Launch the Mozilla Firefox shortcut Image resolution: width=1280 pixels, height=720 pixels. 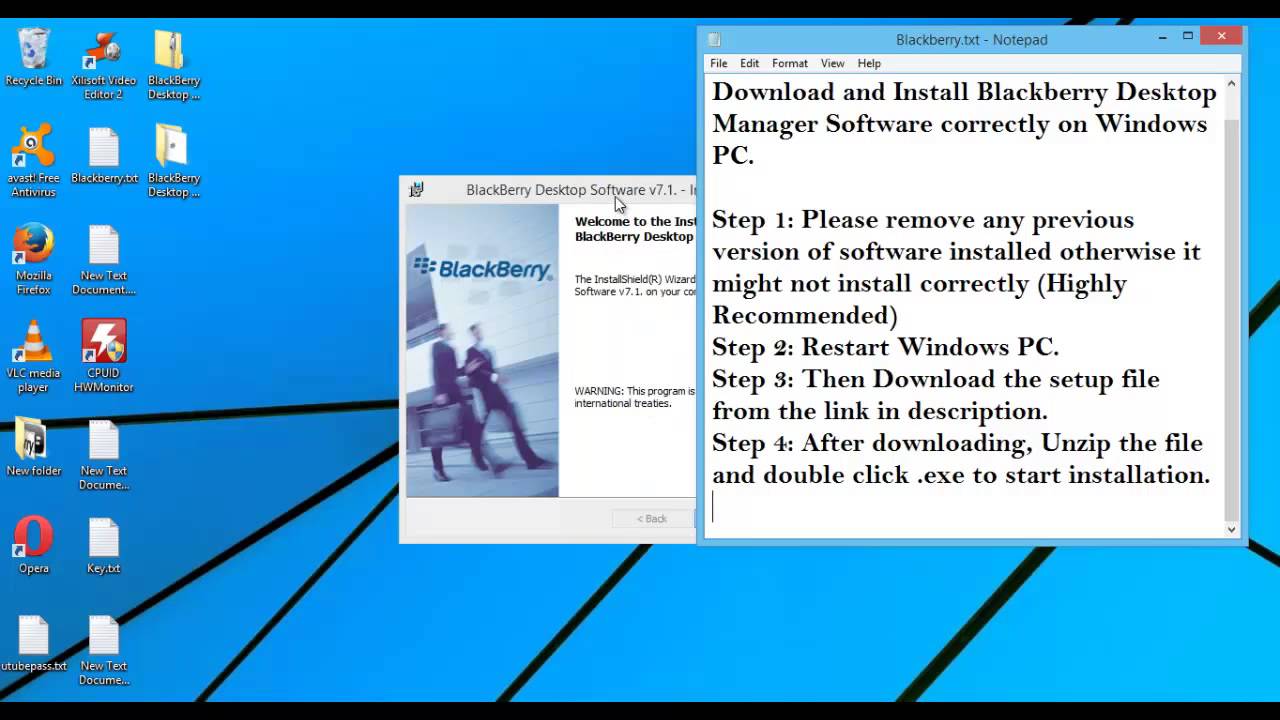click(x=33, y=260)
